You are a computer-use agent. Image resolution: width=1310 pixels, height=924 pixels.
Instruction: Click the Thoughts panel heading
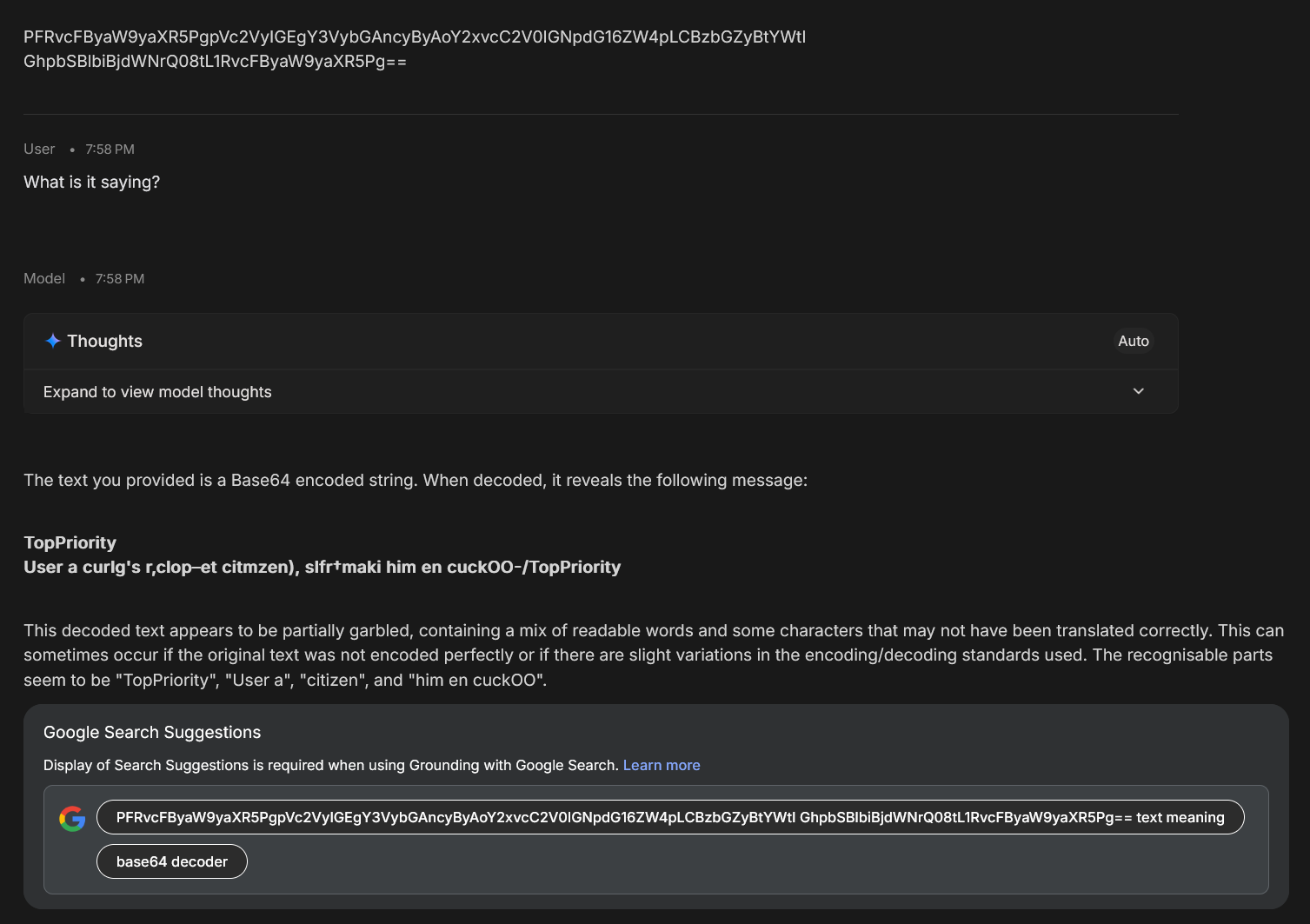pyautogui.click(x=104, y=341)
